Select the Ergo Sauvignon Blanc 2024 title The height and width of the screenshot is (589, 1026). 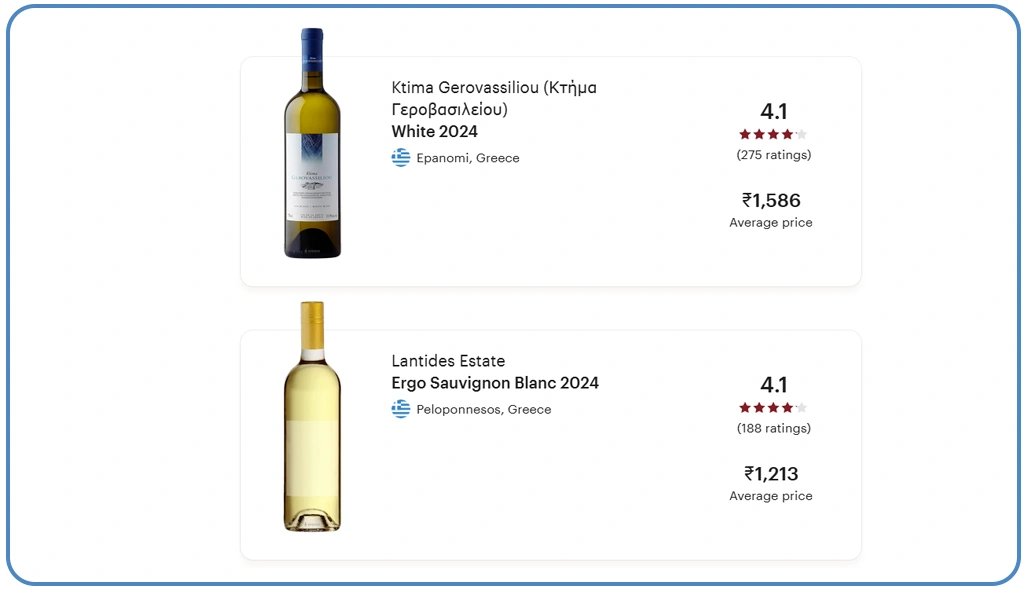pyautogui.click(x=495, y=383)
